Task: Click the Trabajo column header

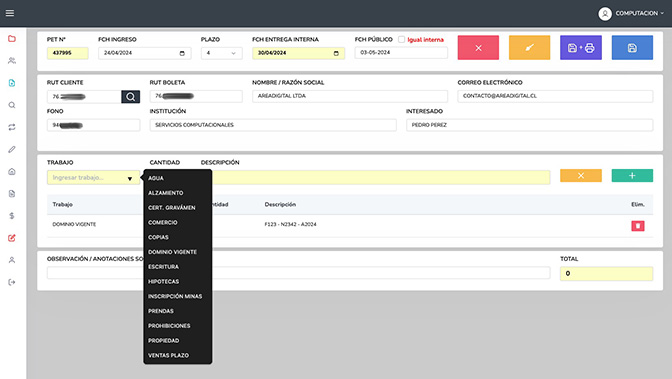Action: (x=63, y=205)
